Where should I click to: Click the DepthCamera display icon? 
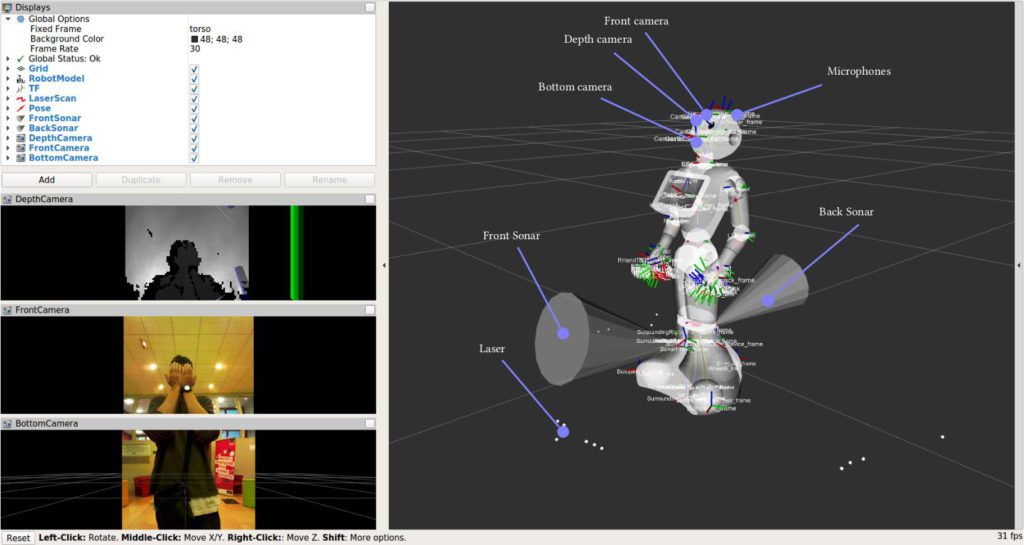point(20,138)
